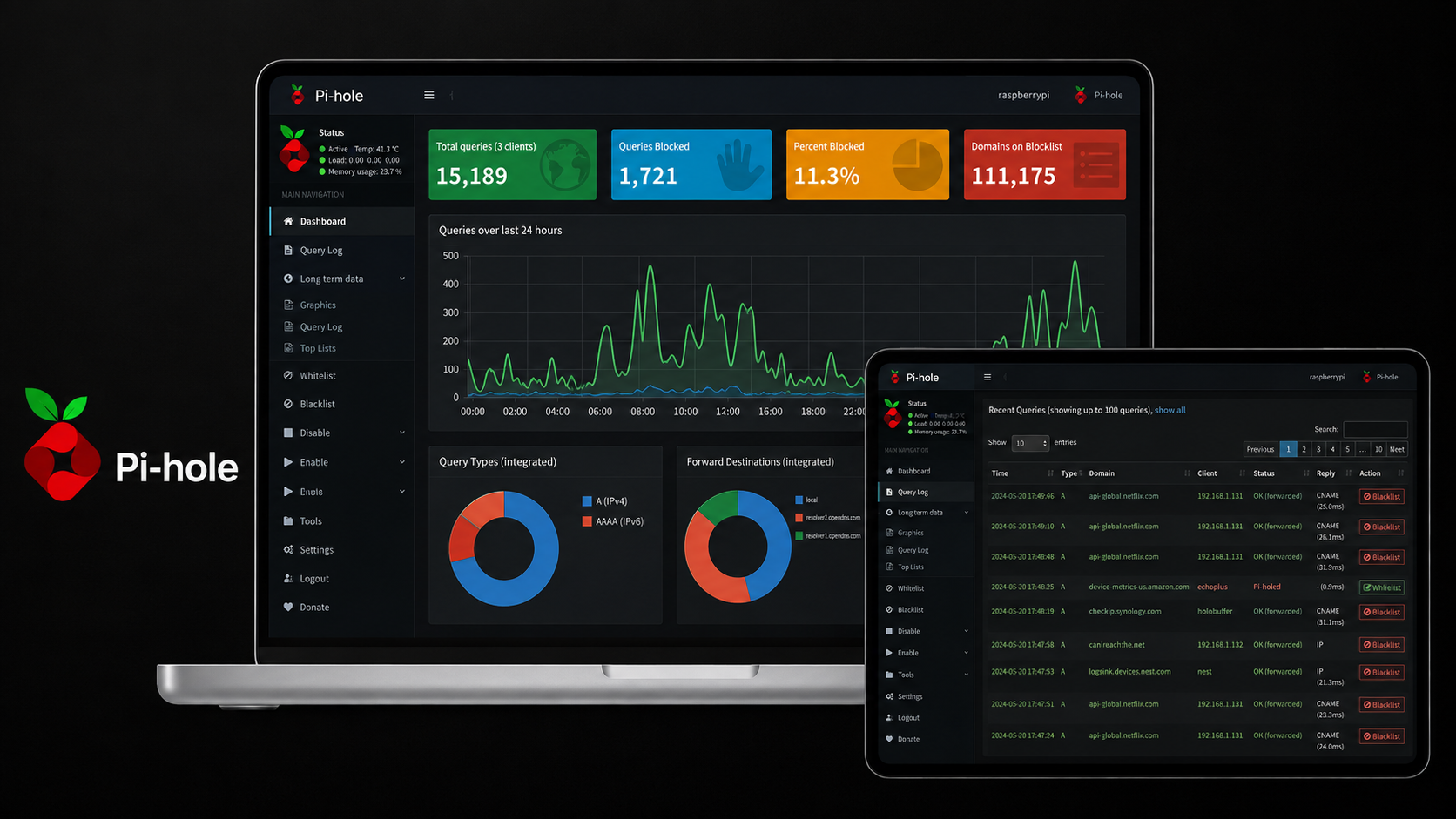Click the 'show all' link on tablet
Viewport: 1456px width, 819px height.
pyautogui.click(x=1170, y=410)
